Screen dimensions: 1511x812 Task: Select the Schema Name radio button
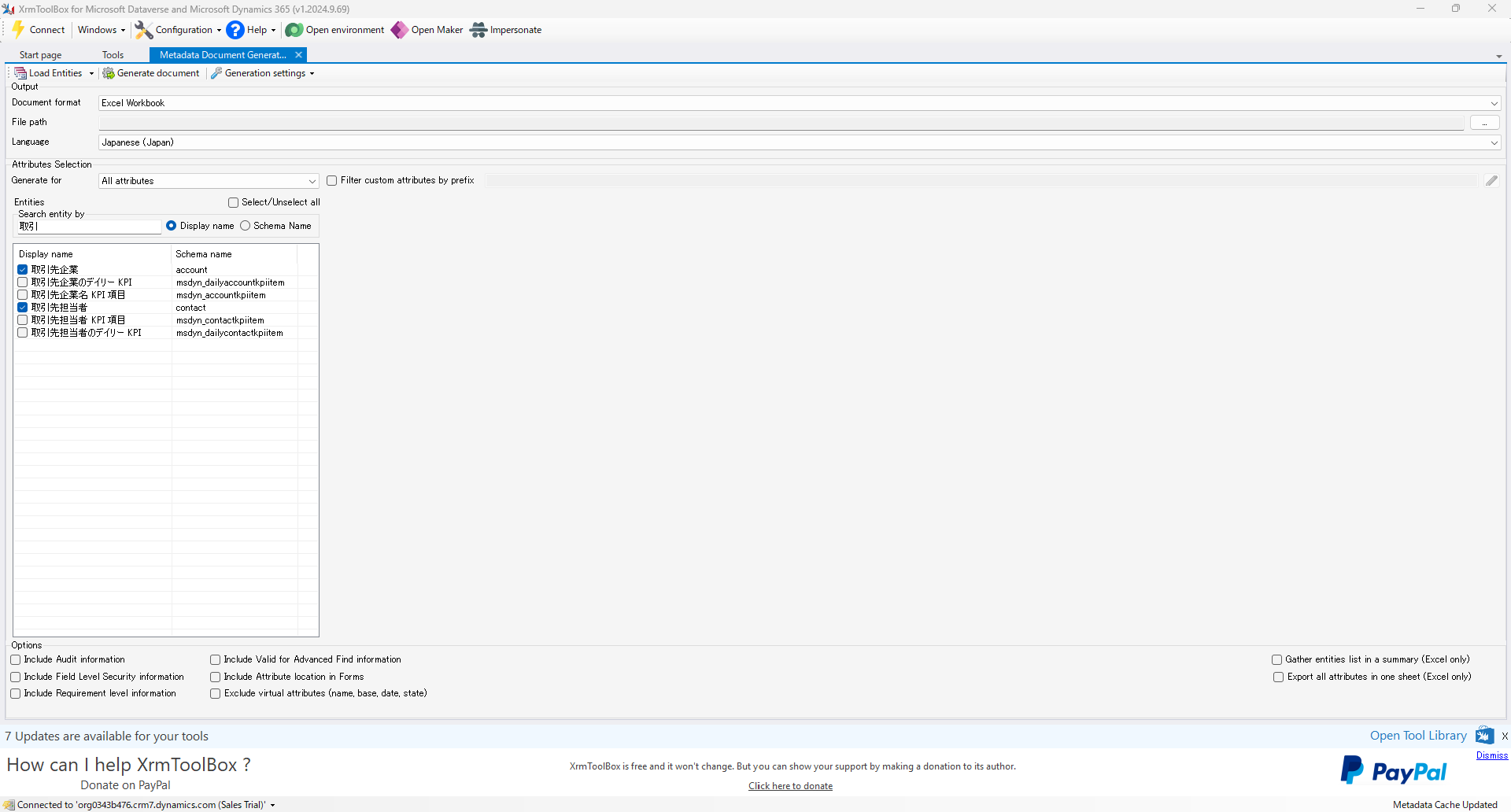point(246,226)
